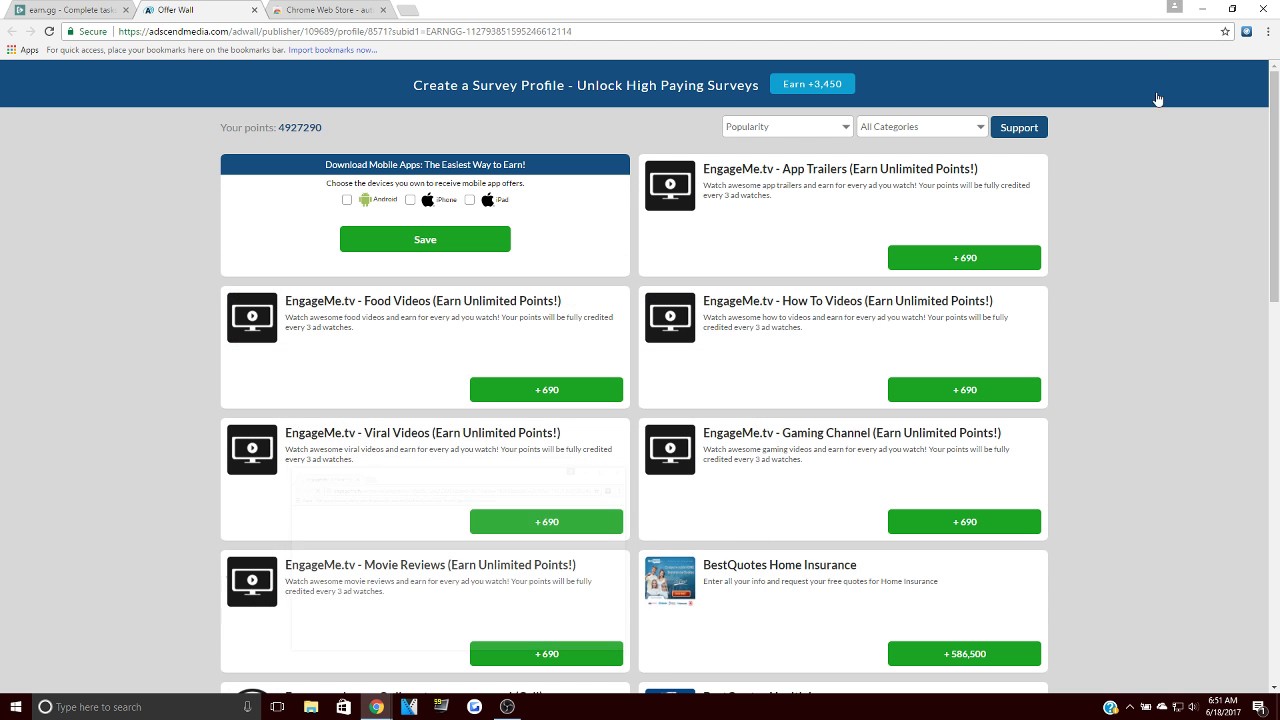Close the Chrome Web Store tab
Screen dimensions: 1280x720
tap(383, 10)
